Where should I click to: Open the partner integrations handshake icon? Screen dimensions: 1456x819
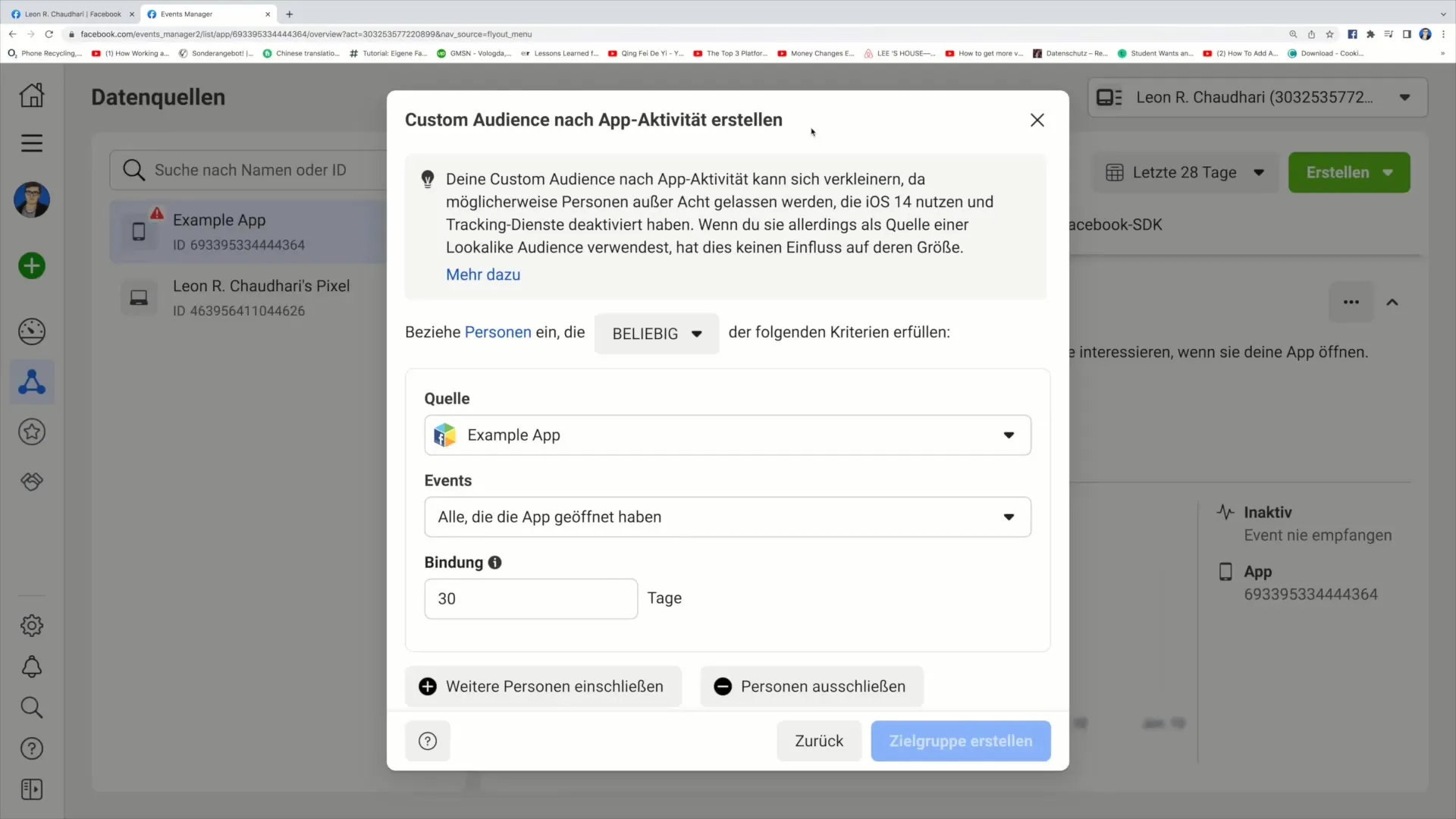pos(32,482)
